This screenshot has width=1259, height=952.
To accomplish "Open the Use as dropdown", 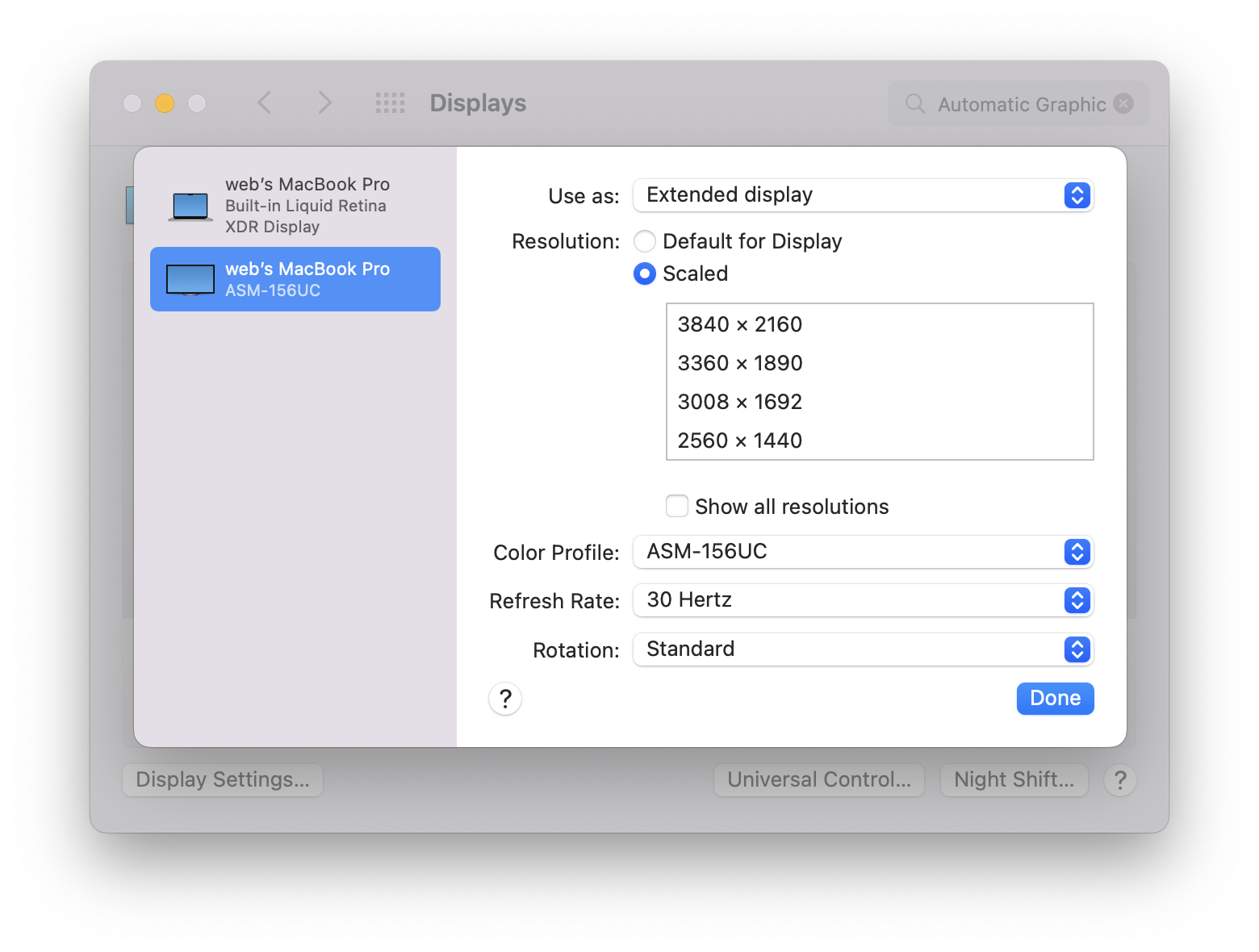I will pyautogui.click(x=864, y=195).
